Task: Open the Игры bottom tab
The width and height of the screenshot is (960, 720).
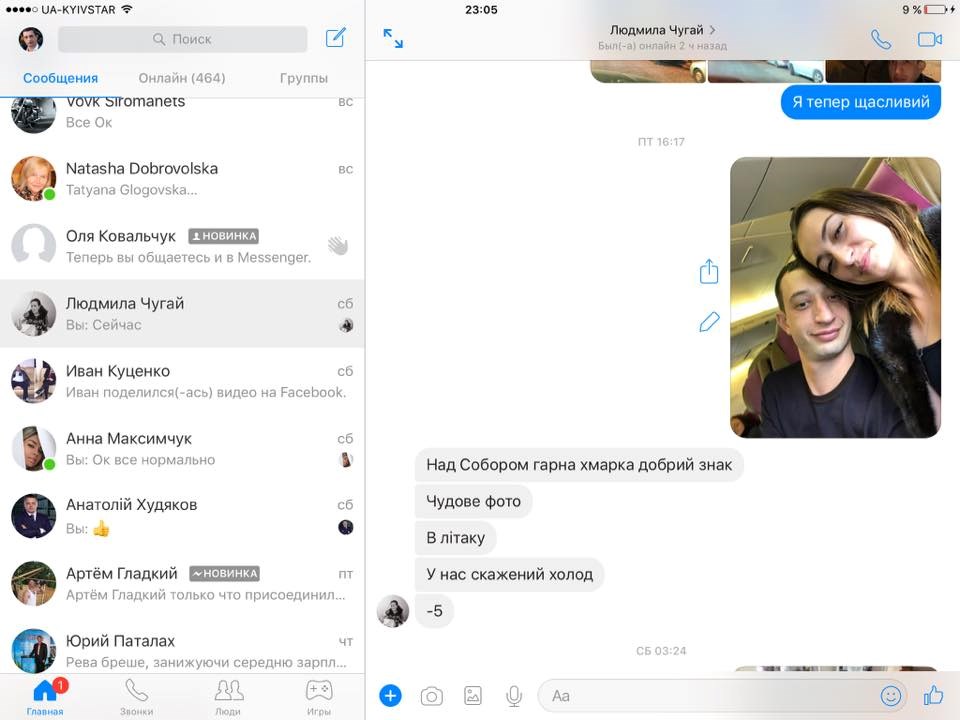Action: click(319, 697)
